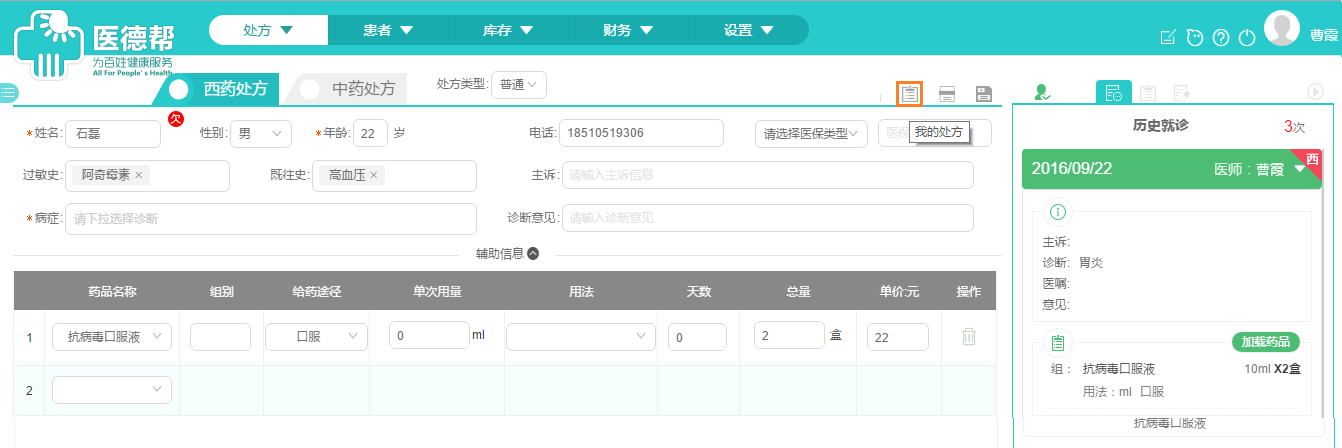
Task: Click the 年龄 input field
Action: tap(370, 133)
